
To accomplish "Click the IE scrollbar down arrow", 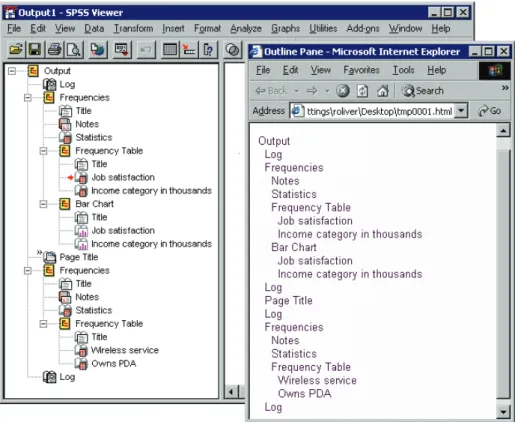I will tap(503, 412).
